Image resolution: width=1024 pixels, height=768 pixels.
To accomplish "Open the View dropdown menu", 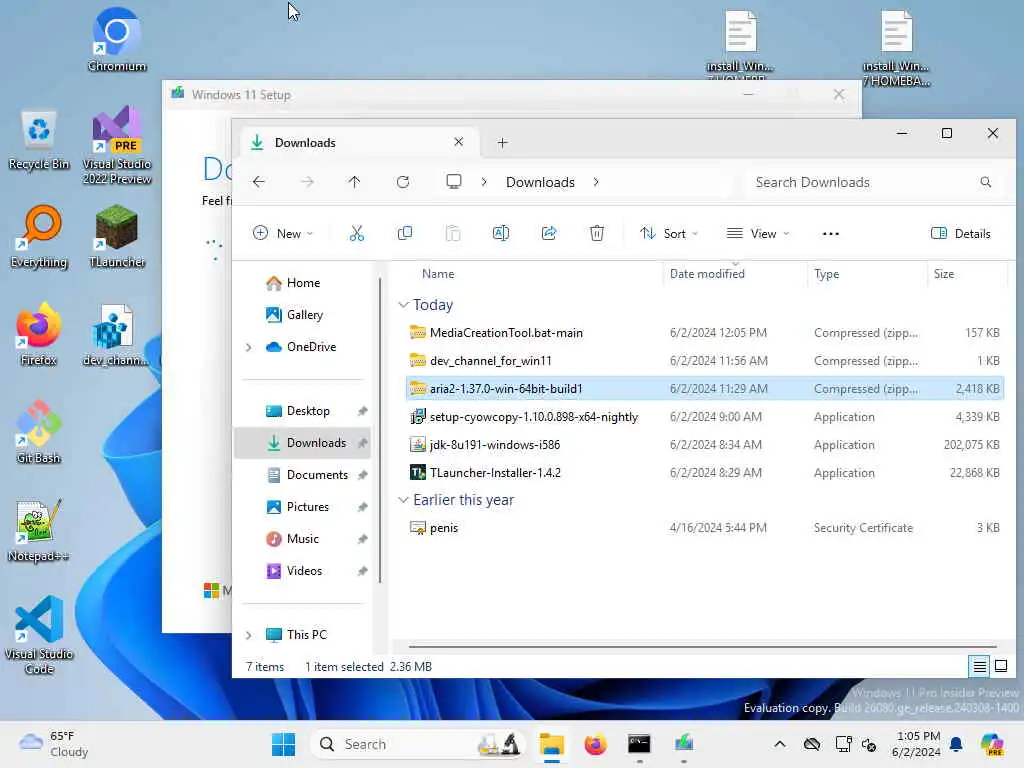I will [758, 233].
